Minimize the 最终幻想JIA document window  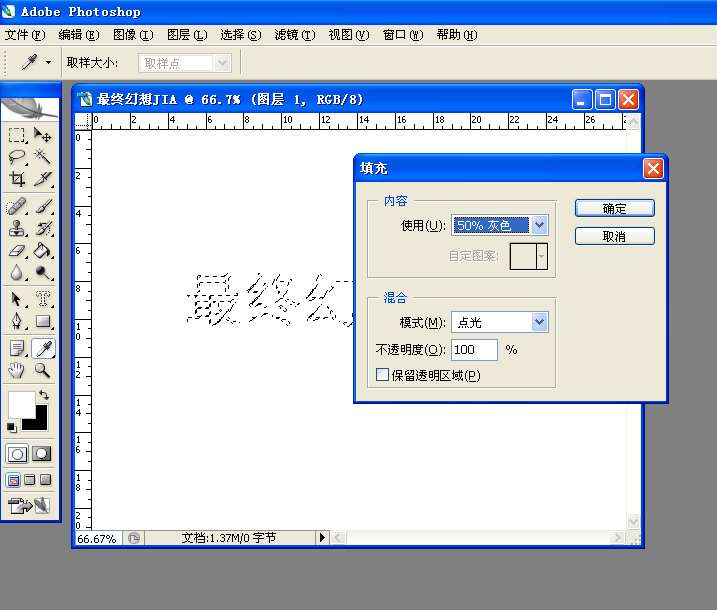tap(582, 99)
